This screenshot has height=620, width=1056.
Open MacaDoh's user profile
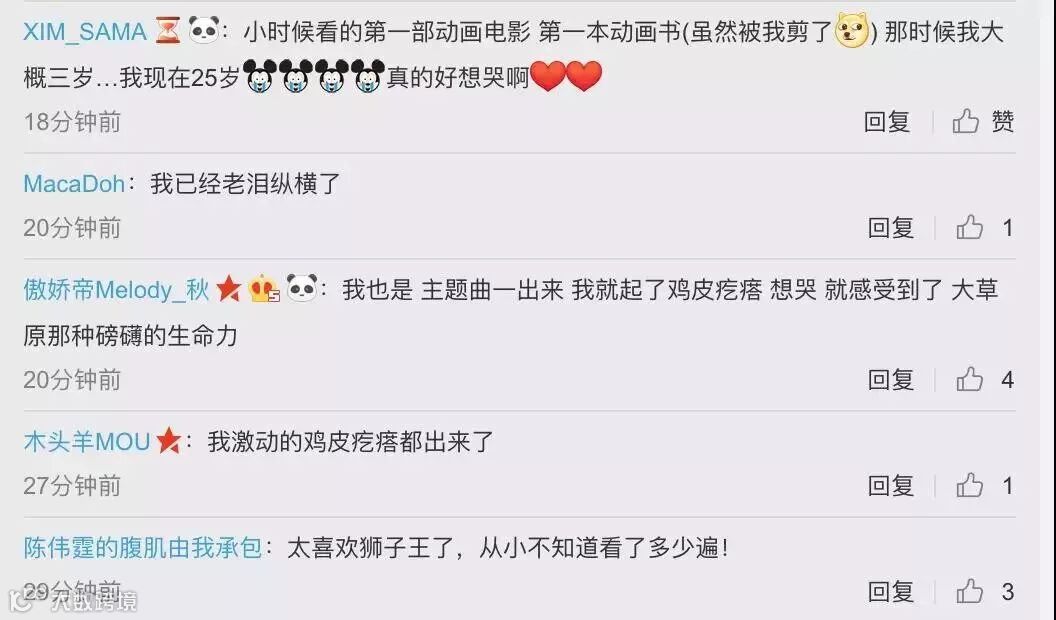[74, 184]
